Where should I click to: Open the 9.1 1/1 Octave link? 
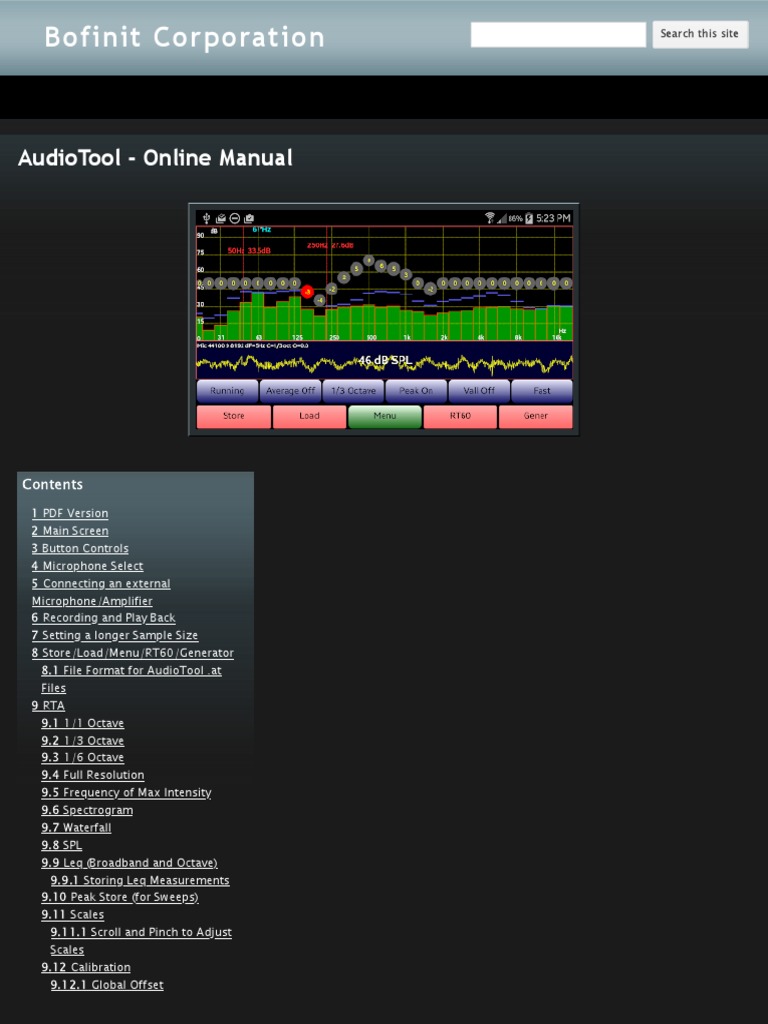(x=83, y=723)
